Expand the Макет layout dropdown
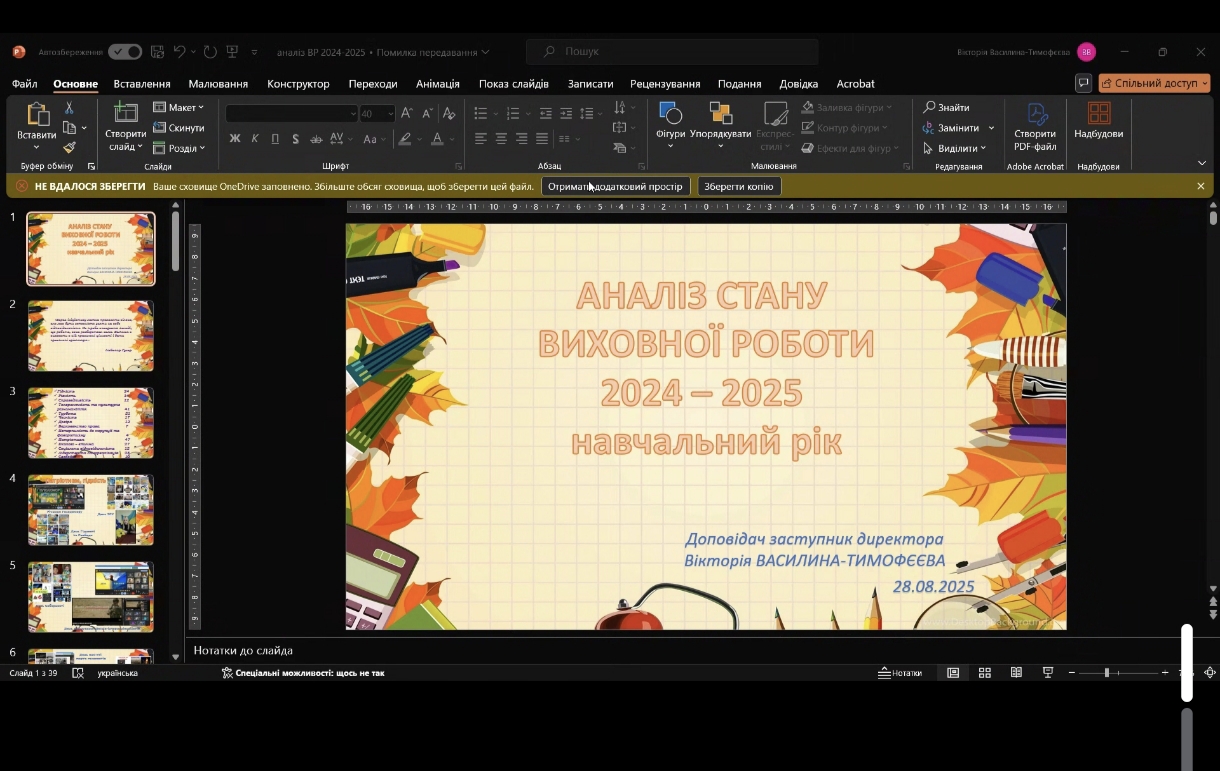This screenshot has height=771, width=1220. tap(179, 108)
